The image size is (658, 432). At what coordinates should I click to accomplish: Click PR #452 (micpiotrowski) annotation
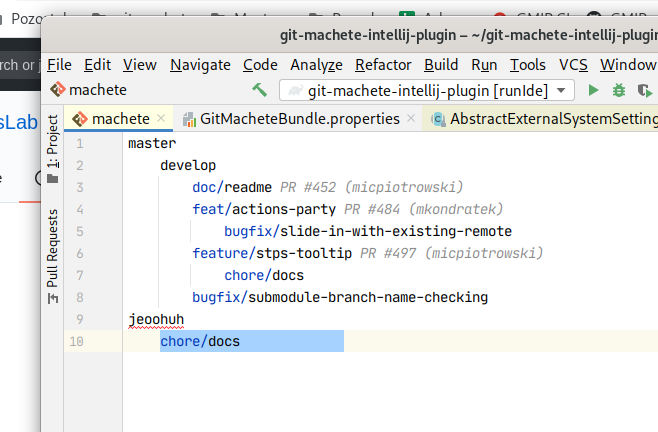point(372,187)
